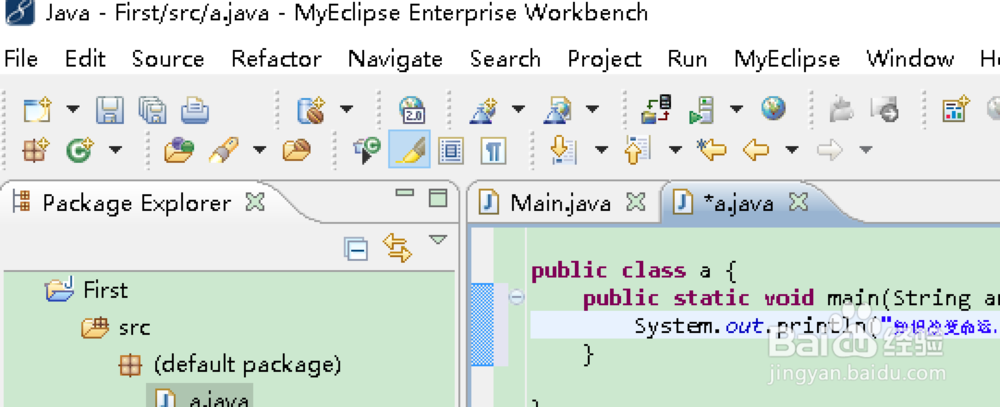
Task: Close the Main.java editor tab
Action: (635, 202)
